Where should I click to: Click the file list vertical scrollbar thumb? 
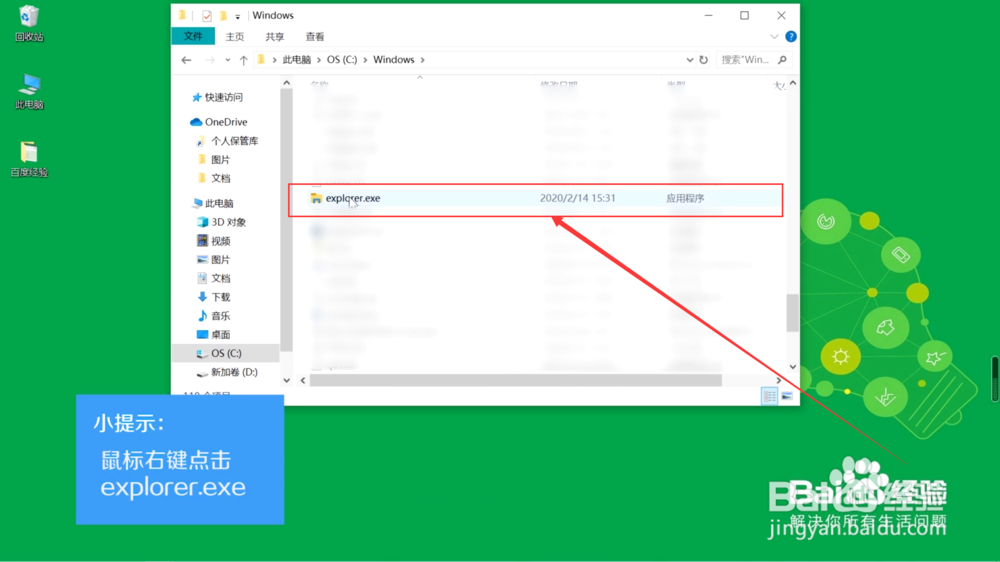coord(793,313)
